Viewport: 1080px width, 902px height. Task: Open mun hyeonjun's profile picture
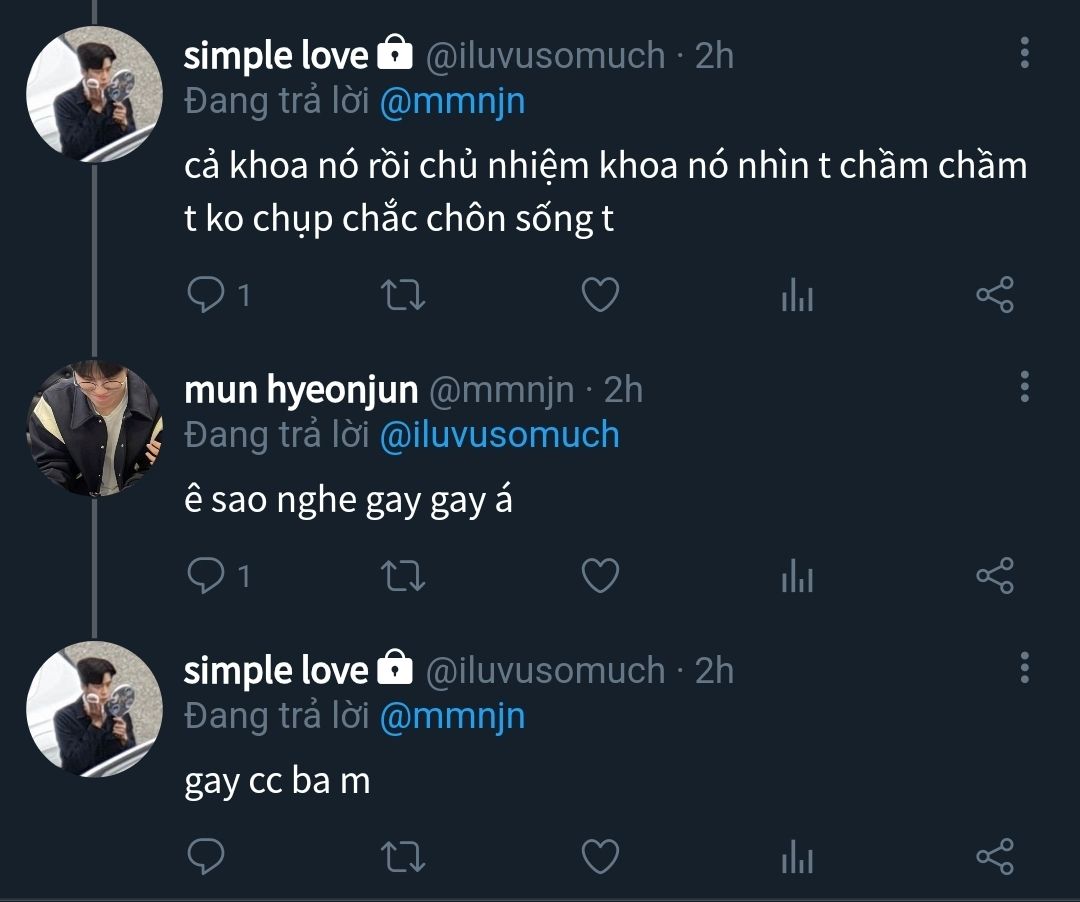[x=94, y=429]
